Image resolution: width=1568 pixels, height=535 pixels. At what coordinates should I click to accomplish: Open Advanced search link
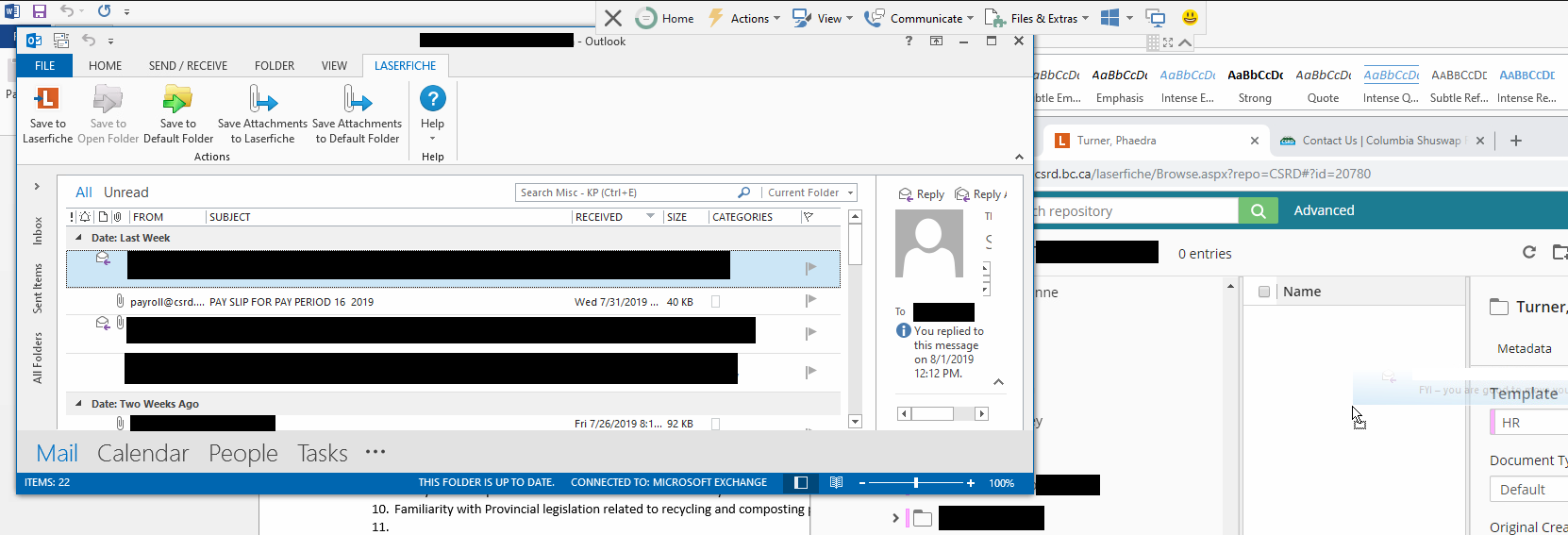[x=1324, y=210]
